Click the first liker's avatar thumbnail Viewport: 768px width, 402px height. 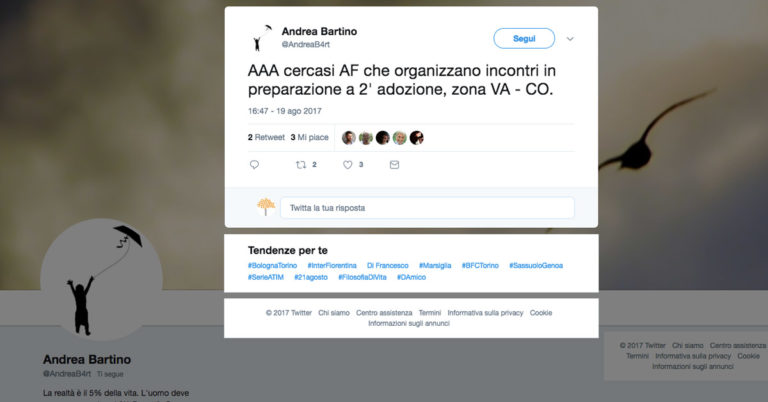pos(349,138)
